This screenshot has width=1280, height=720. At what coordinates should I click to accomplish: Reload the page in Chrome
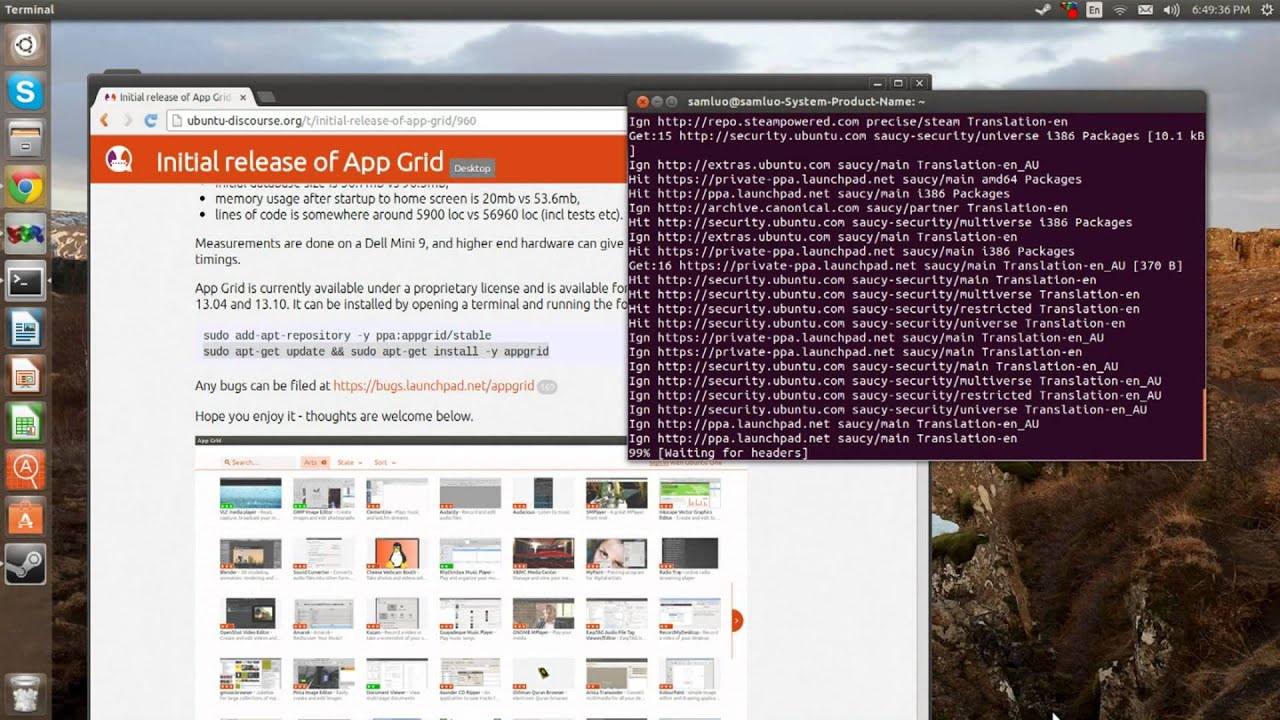click(x=151, y=120)
